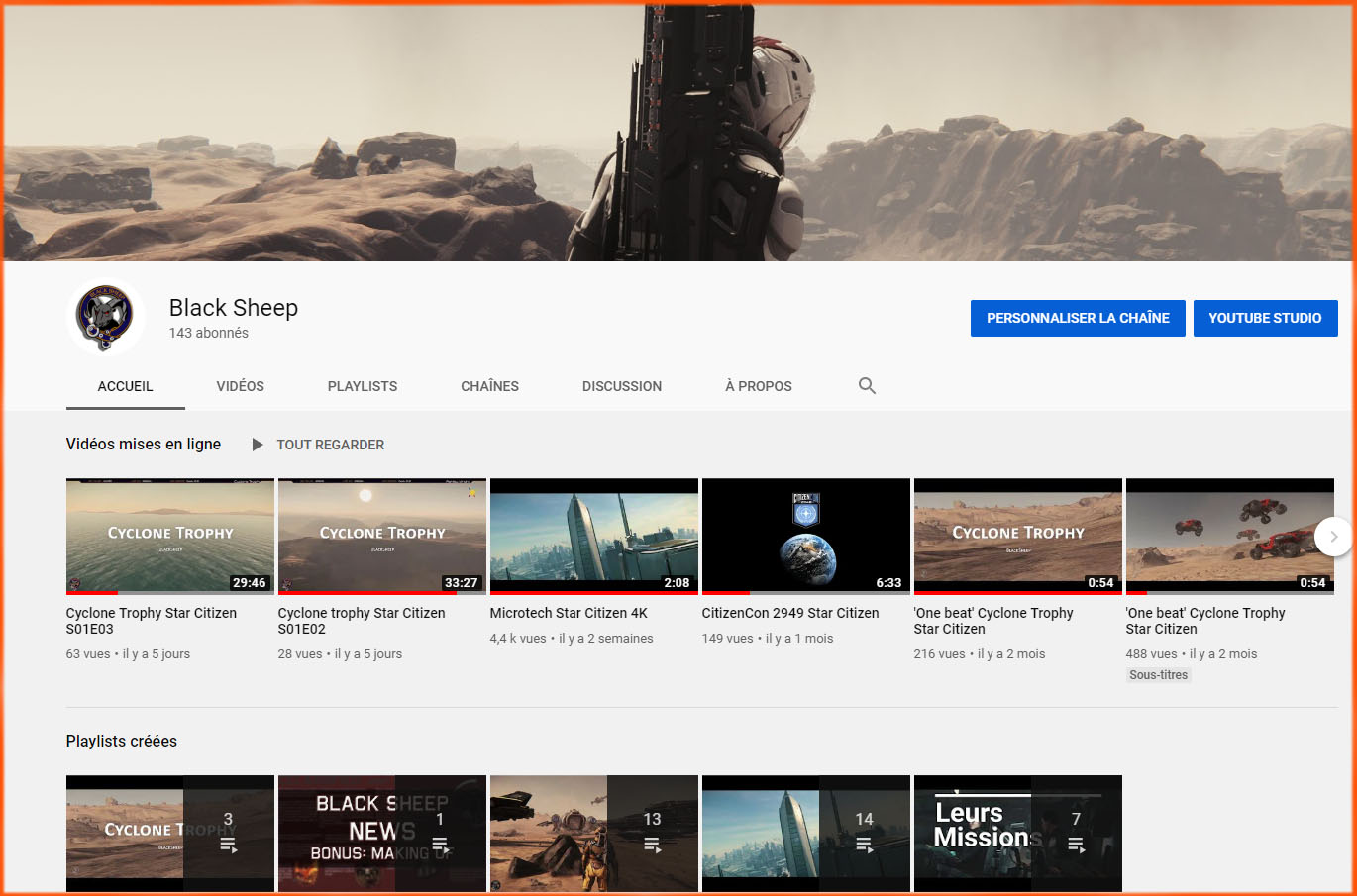1357x896 pixels.
Task: Switch to the VIDÉOS tab
Action: [241, 386]
